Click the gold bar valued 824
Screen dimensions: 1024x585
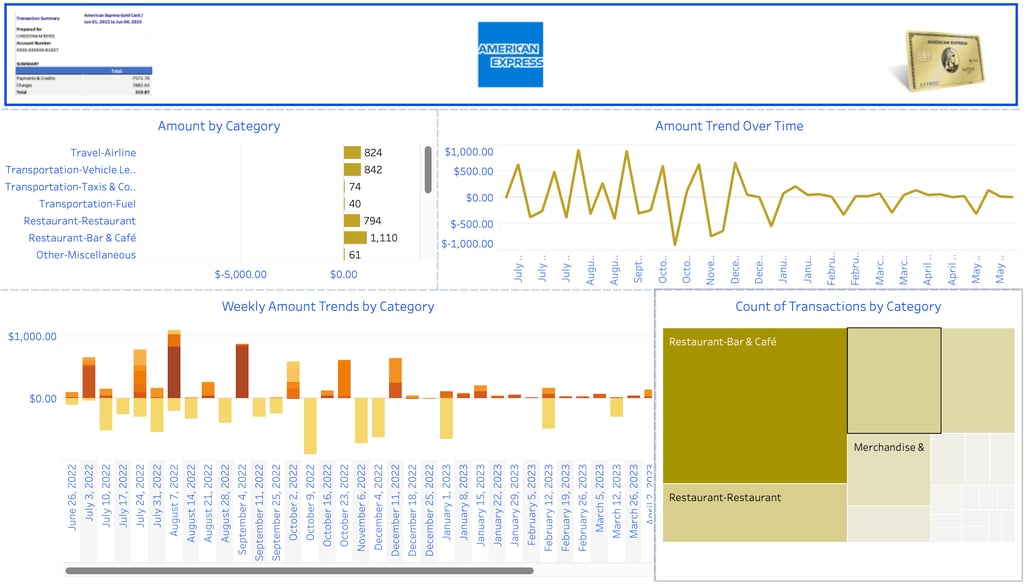point(352,153)
